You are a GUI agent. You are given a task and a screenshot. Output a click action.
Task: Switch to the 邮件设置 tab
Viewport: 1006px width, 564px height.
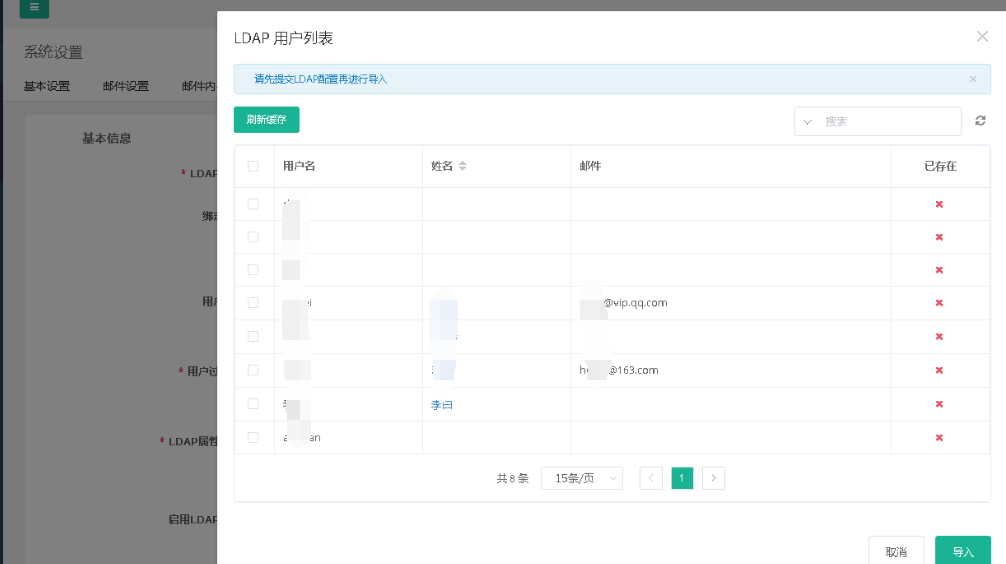pos(126,86)
